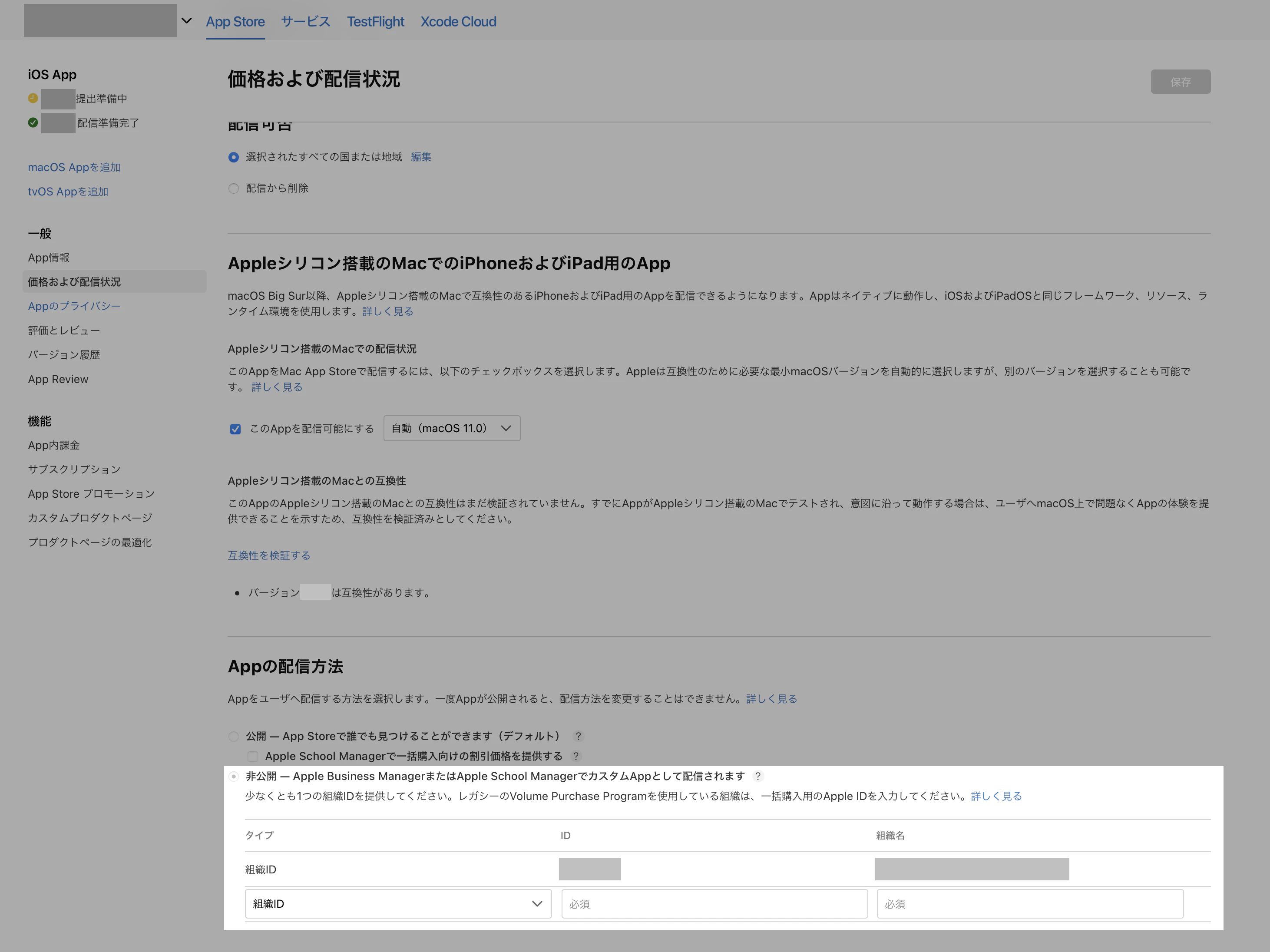
Task: Click 詳しく見る after the 組織ID instructions
Action: (x=996, y=797)
